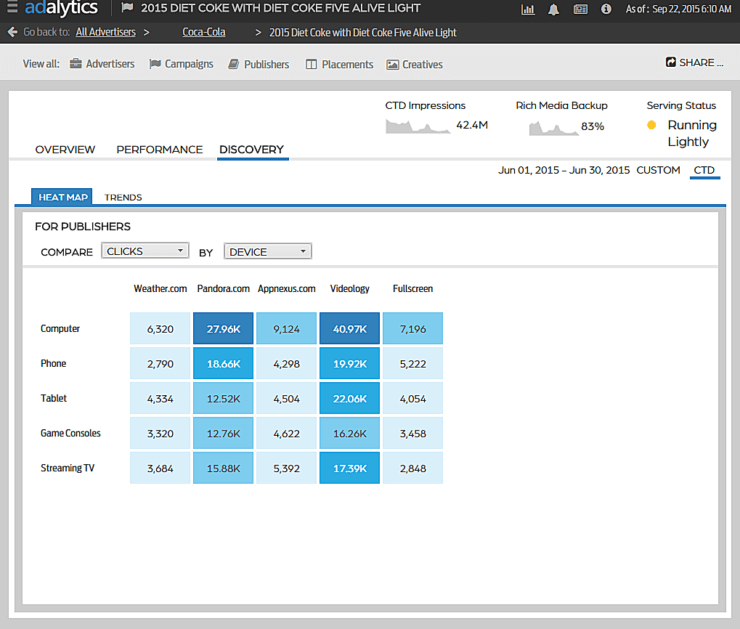Click the adalytics logo
740x629 pixels.
[61, 8]
